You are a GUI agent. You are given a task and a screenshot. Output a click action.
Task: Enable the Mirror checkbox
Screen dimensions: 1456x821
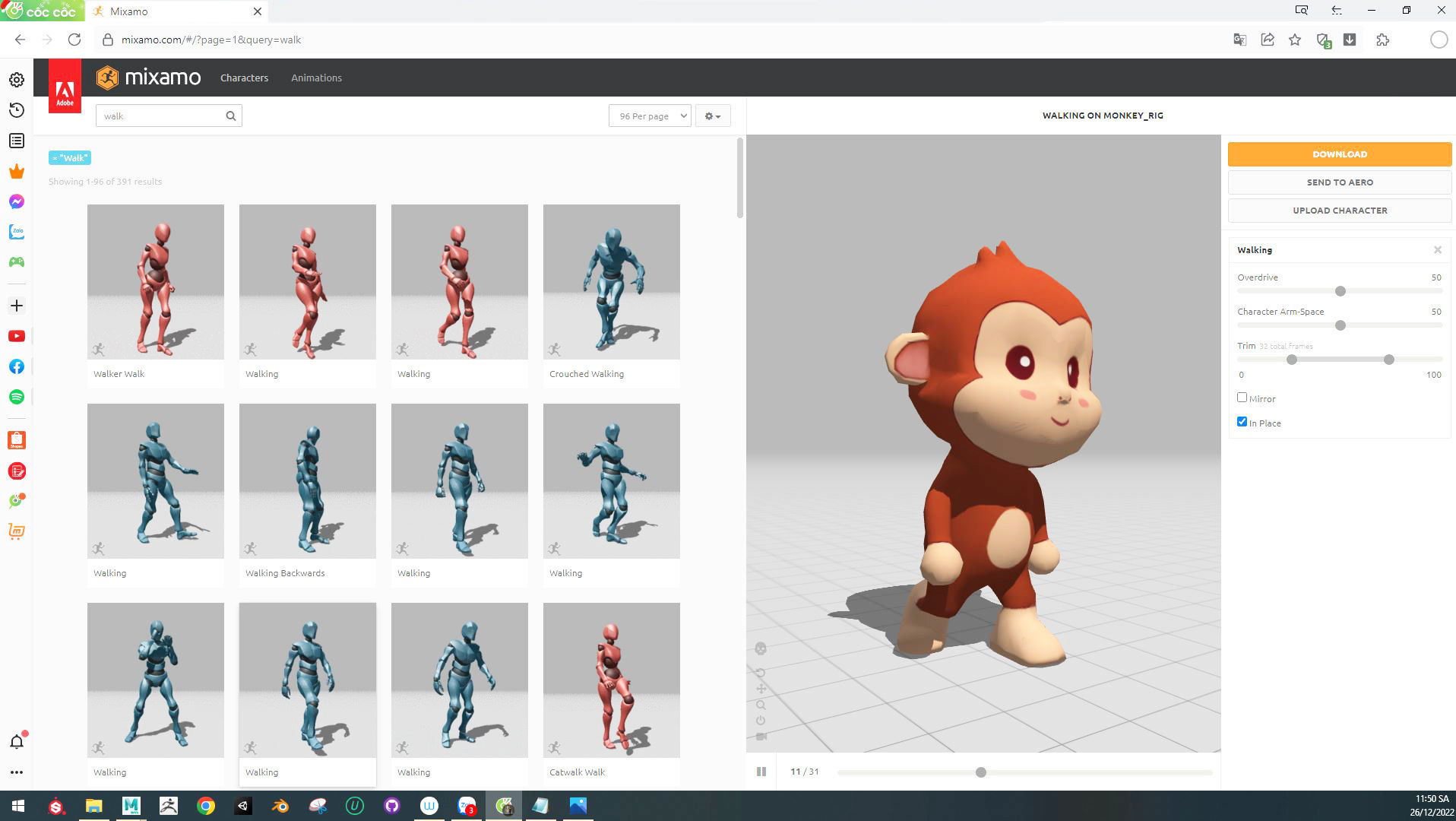point(1242,398)
